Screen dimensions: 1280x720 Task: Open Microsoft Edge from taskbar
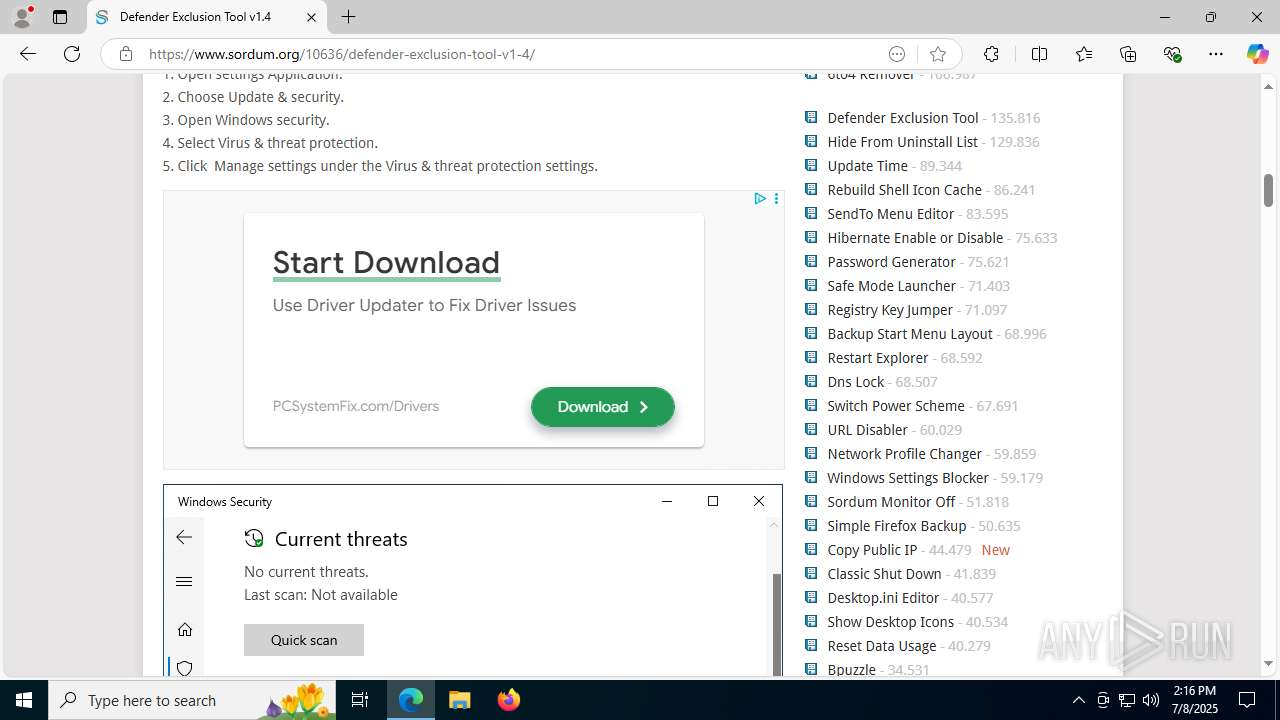click(x=411, y=700)
